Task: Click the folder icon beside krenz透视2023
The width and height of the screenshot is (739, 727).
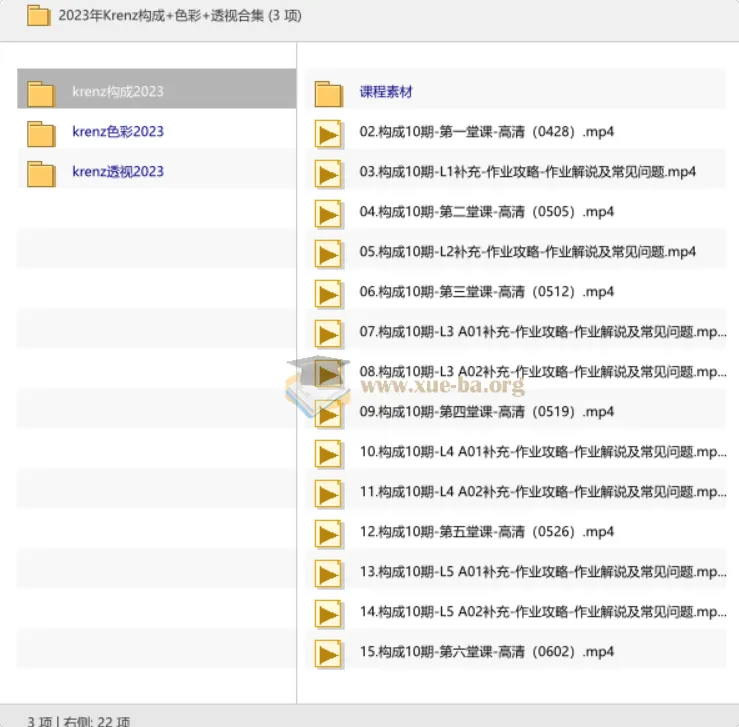Action: [41, 174]
